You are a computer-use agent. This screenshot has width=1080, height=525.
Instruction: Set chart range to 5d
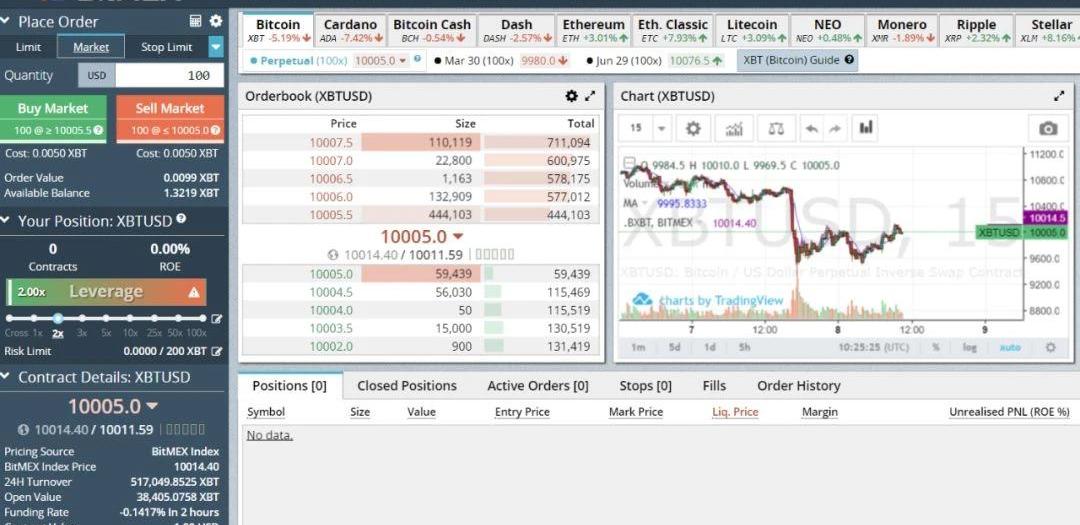(674, 347)
